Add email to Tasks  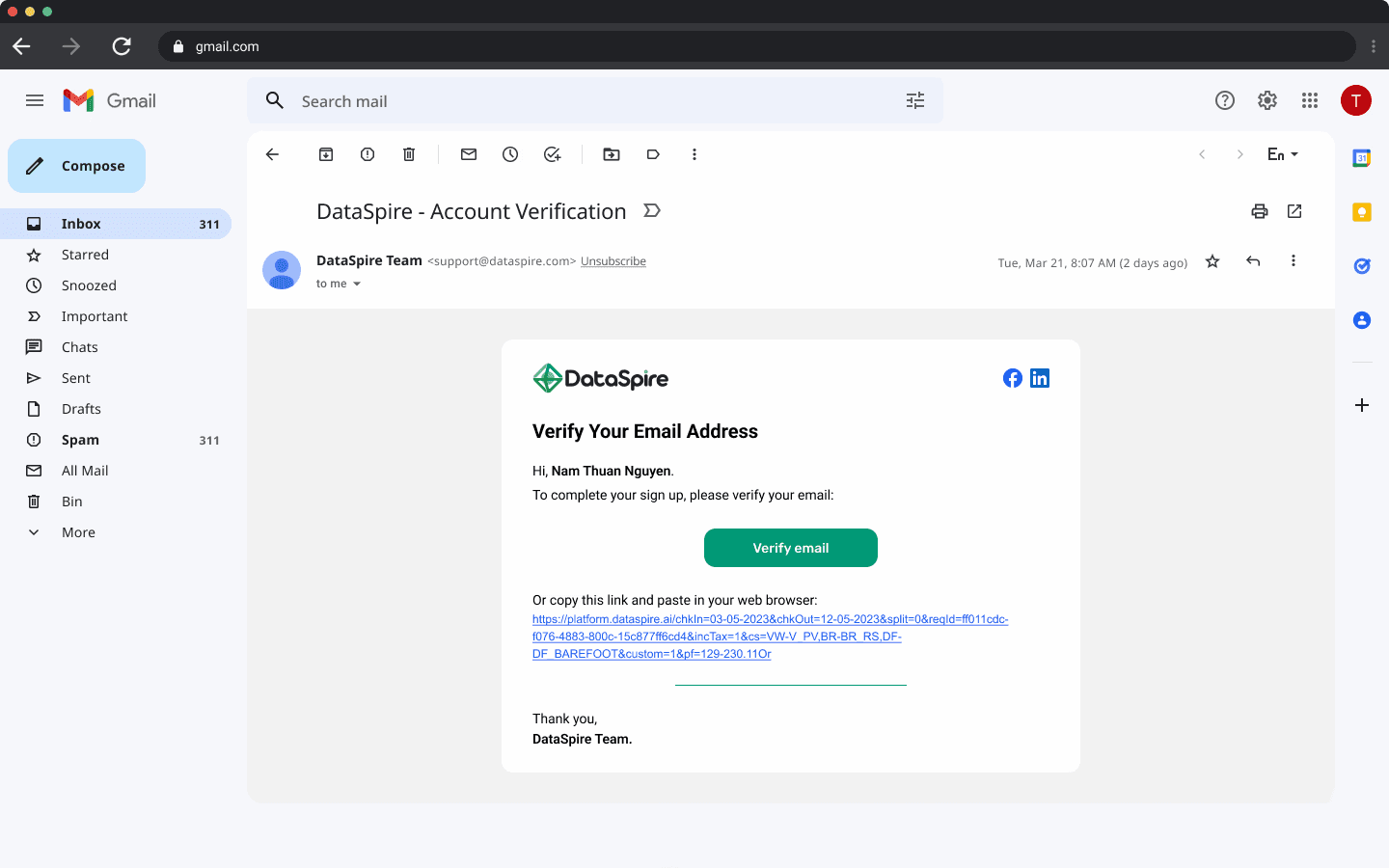[552, 154]
